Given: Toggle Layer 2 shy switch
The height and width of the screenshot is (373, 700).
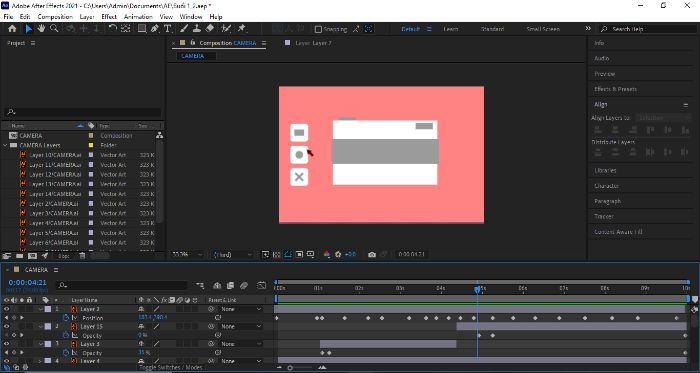Looking at the screenshot, I should pyautogui.click(x=142, y=309).
